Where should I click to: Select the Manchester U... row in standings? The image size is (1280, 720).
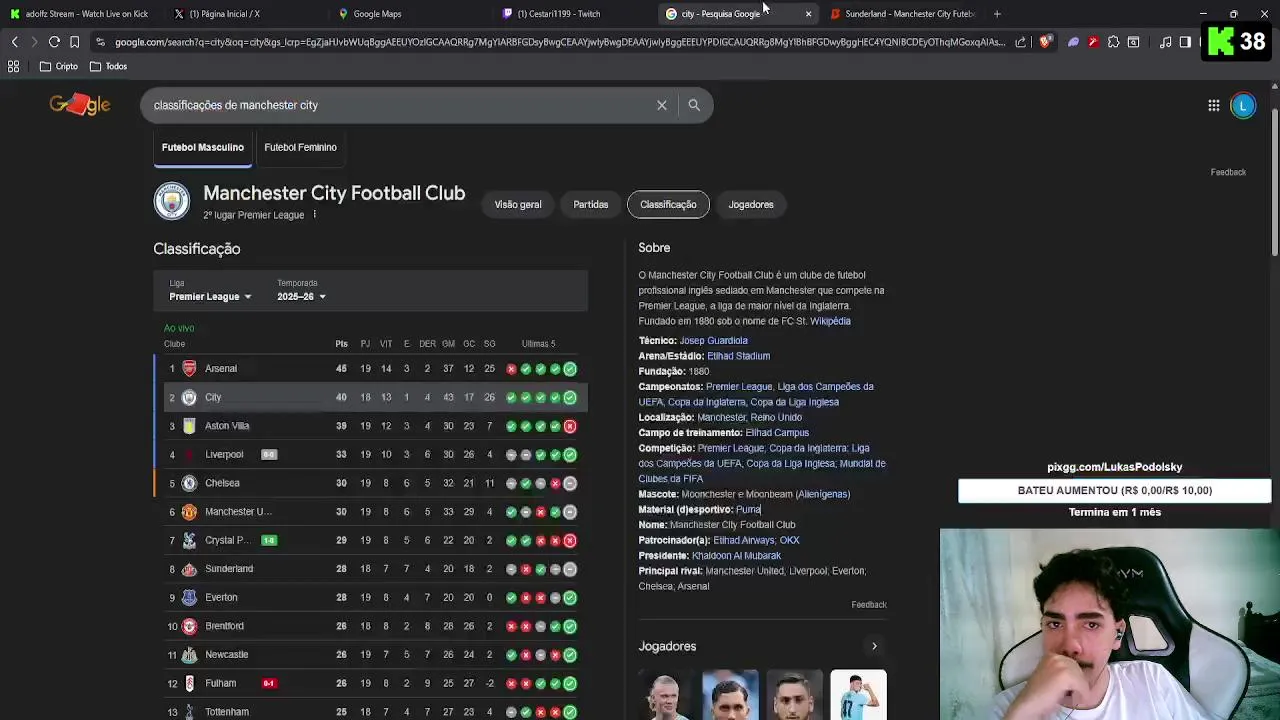[370, 512]
